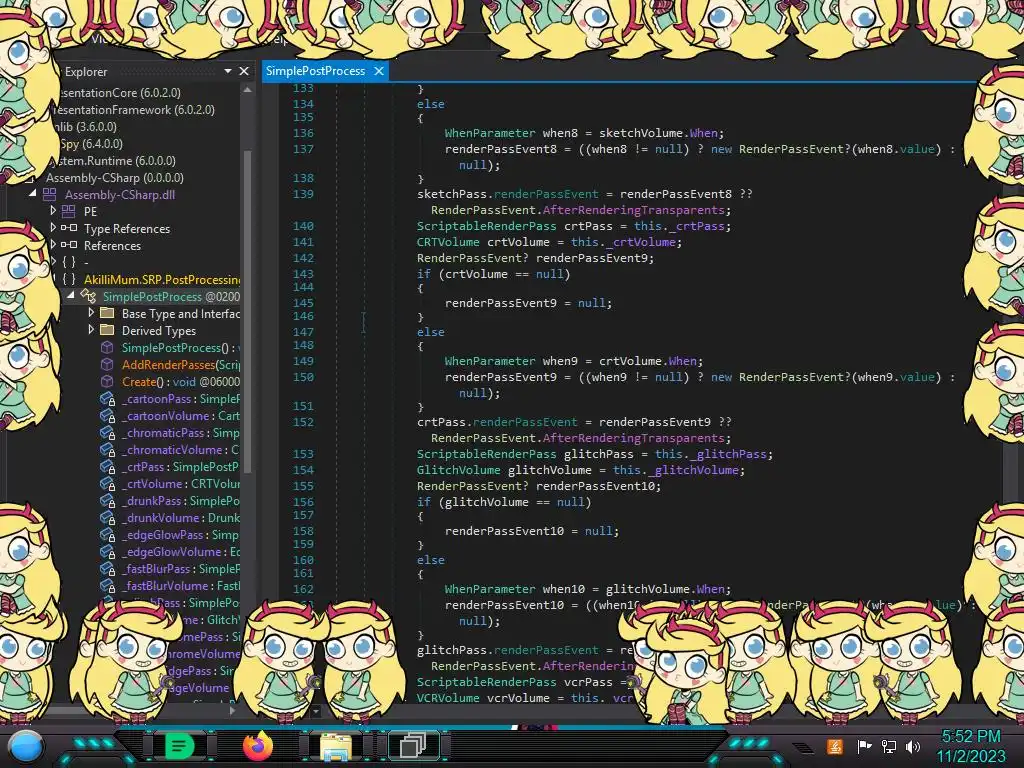Click the _cartoonPass field icon
This screenshot has height=768, width=1024.
(x=108, y=399)
